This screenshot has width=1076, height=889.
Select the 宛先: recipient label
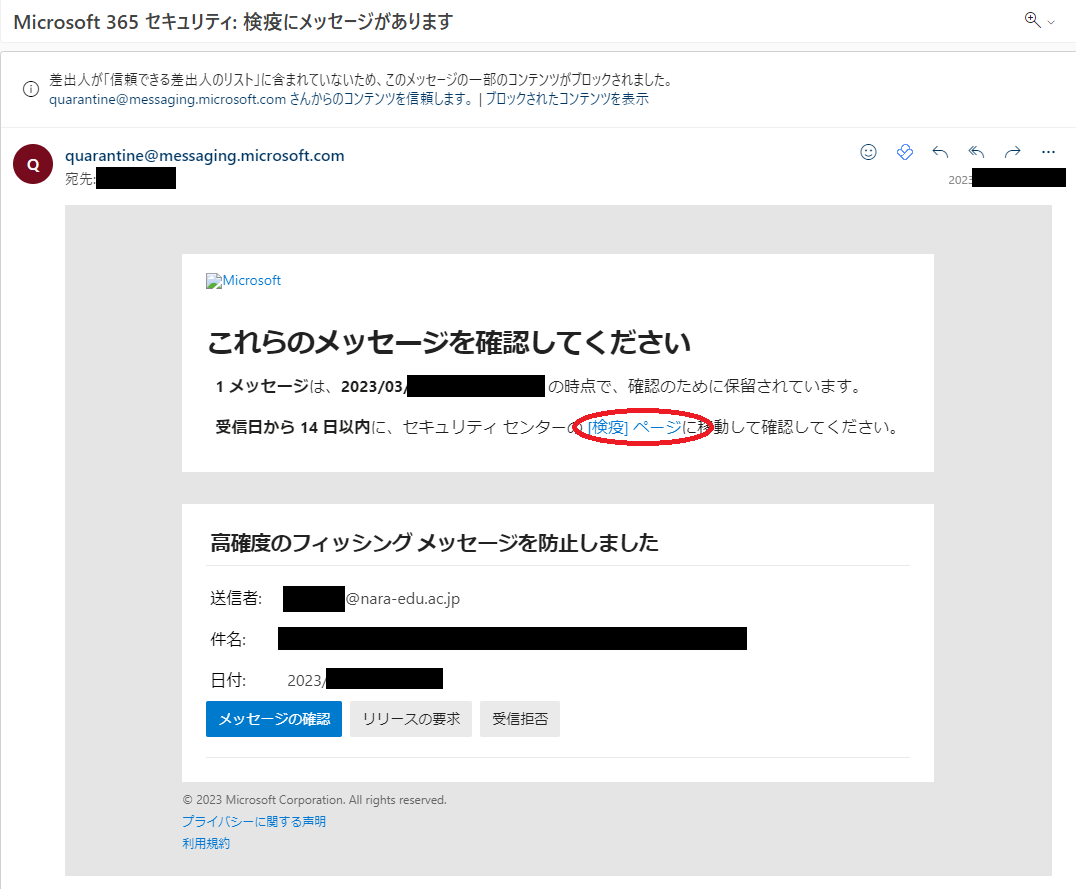tap(80, 179)
